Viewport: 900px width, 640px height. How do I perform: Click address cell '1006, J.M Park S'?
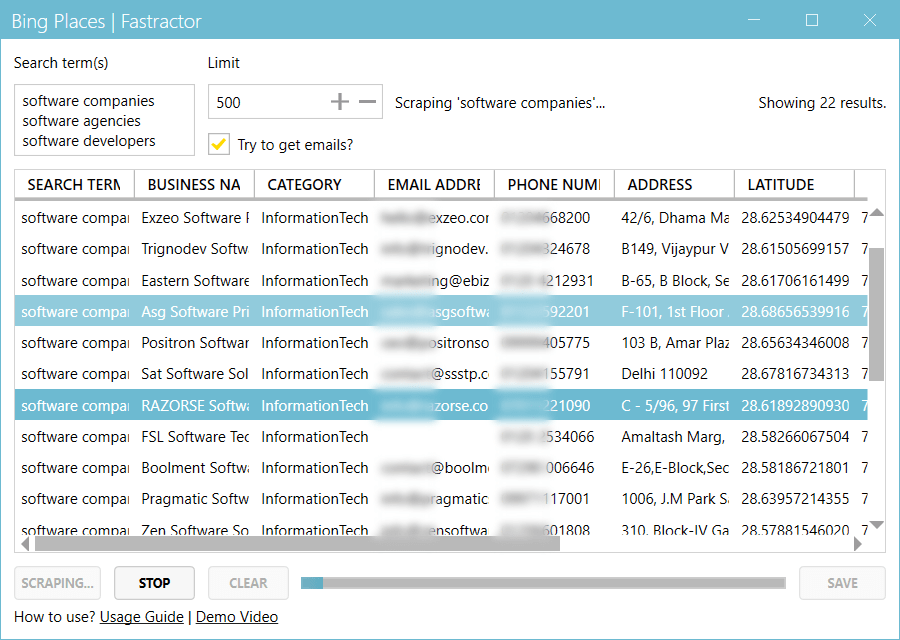pyautogui.click(x=675, y=499)
